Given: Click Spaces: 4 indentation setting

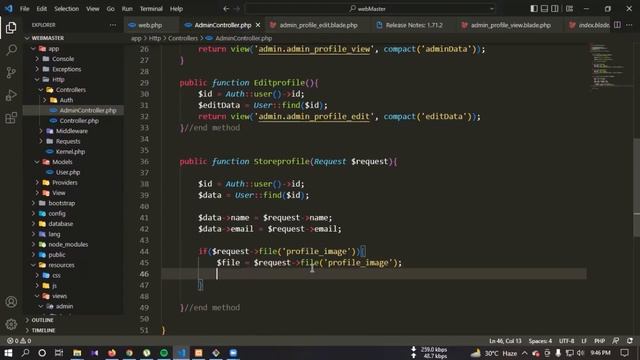Looking at the screenshot, I should pos(540,341).
